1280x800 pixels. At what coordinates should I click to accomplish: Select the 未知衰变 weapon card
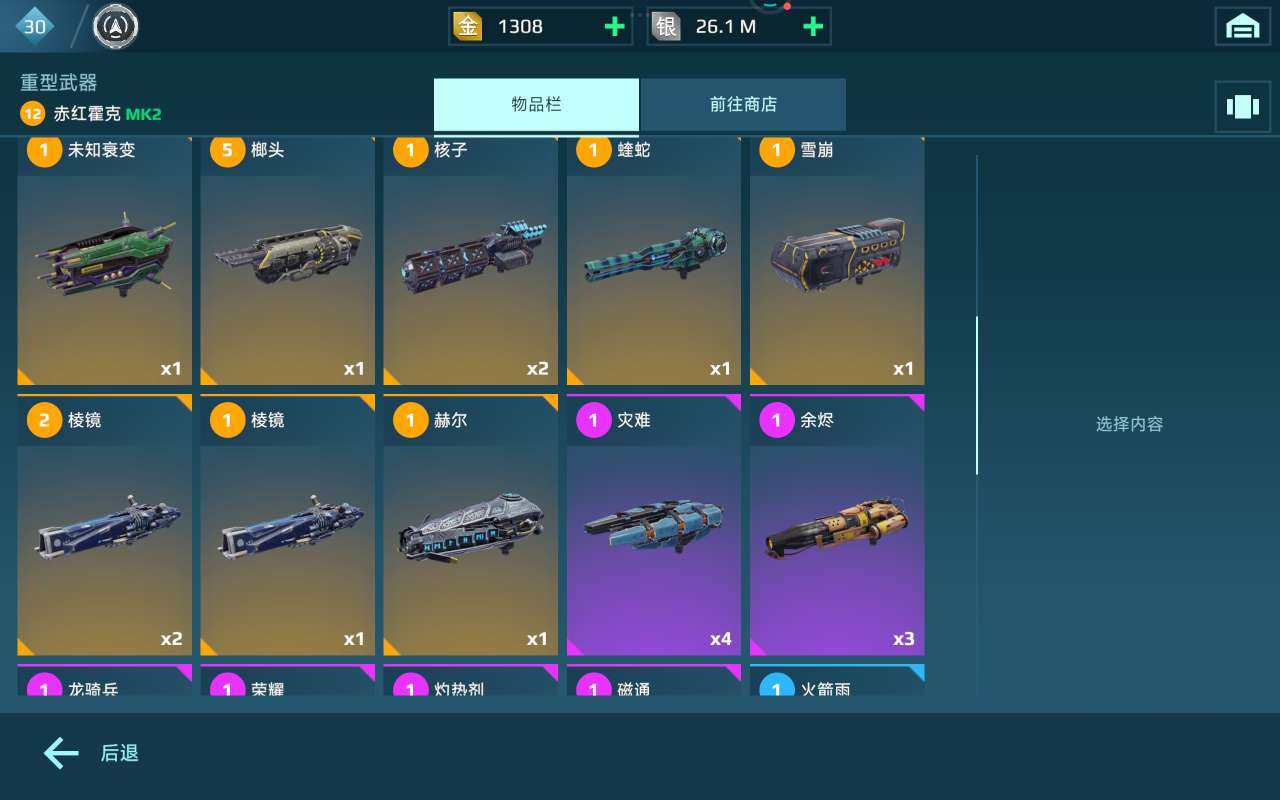pos(104,261)
